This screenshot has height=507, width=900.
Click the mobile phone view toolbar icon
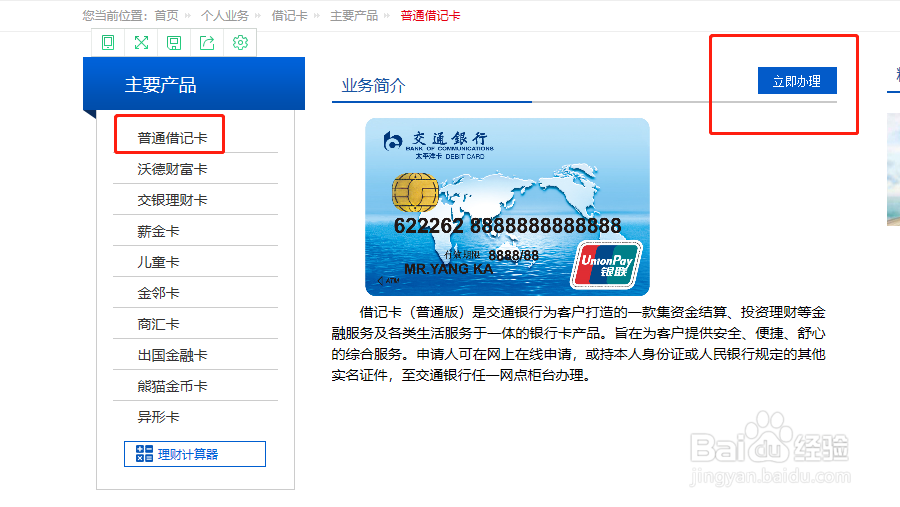108,42
